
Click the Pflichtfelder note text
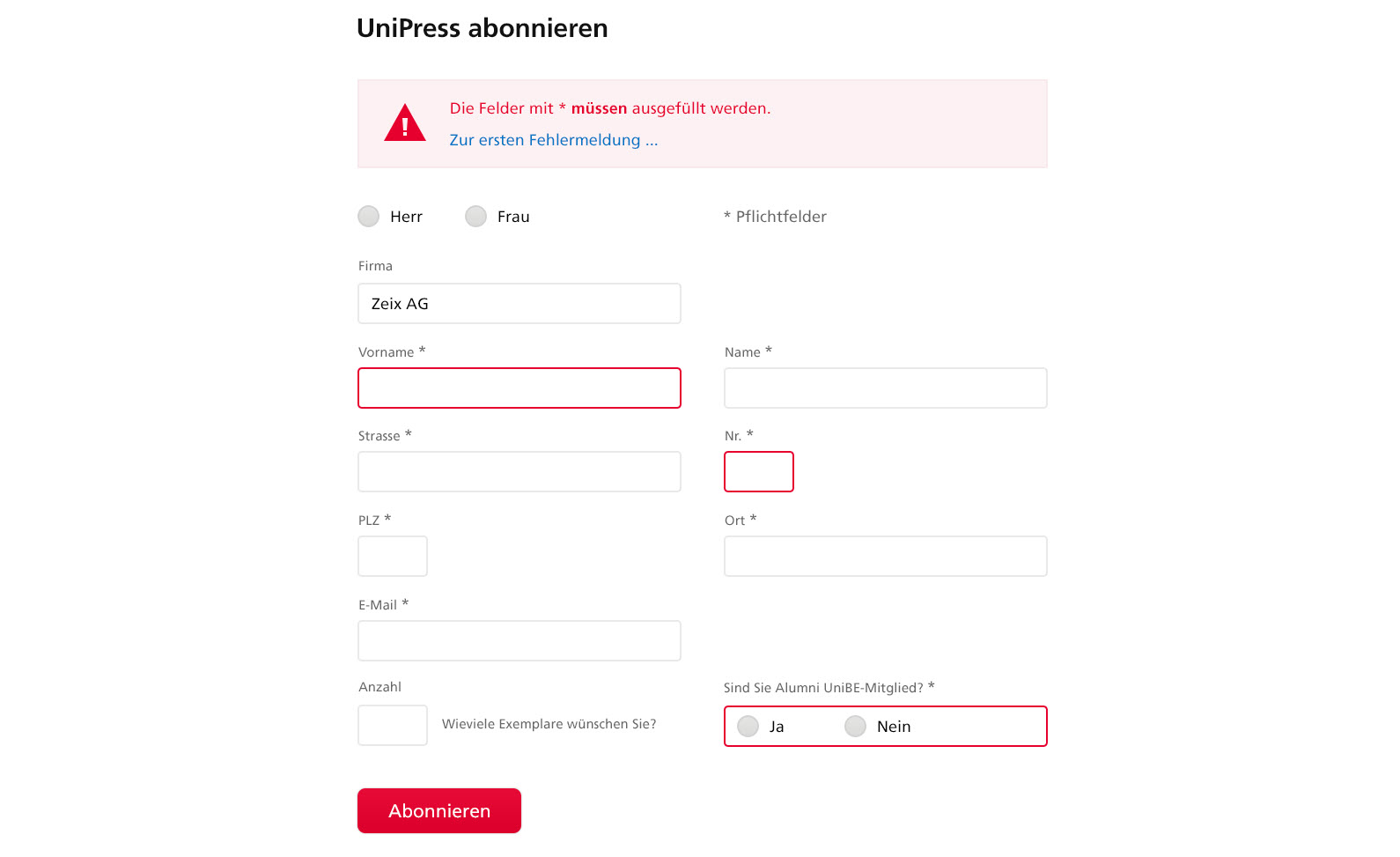[x=775, y=217]
